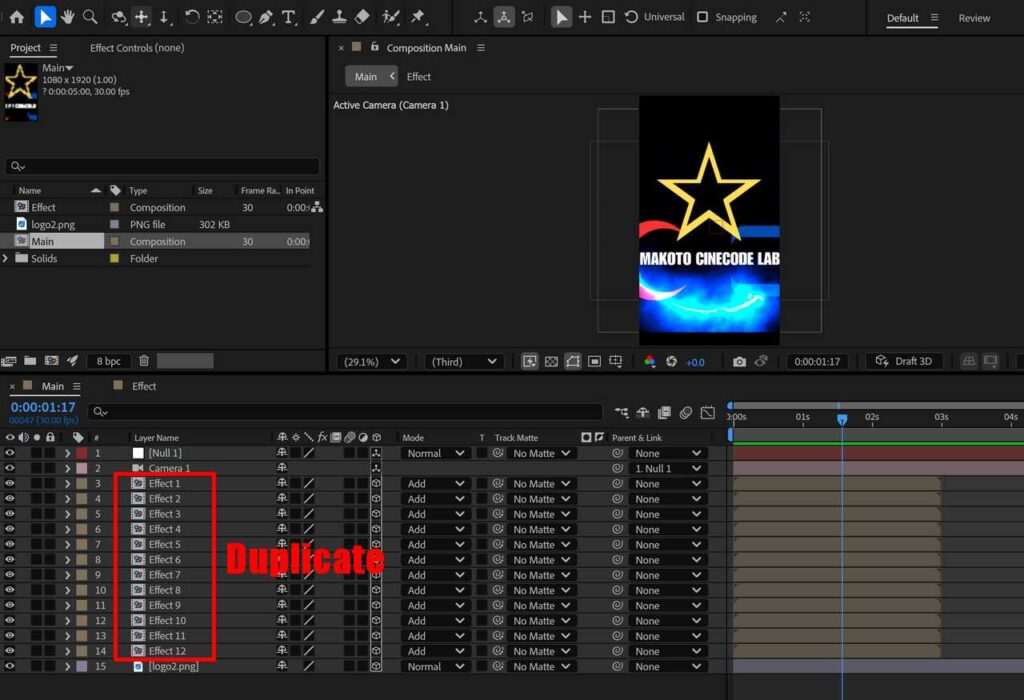
Task: Select the Rotation tool
Action: [191, 17]
